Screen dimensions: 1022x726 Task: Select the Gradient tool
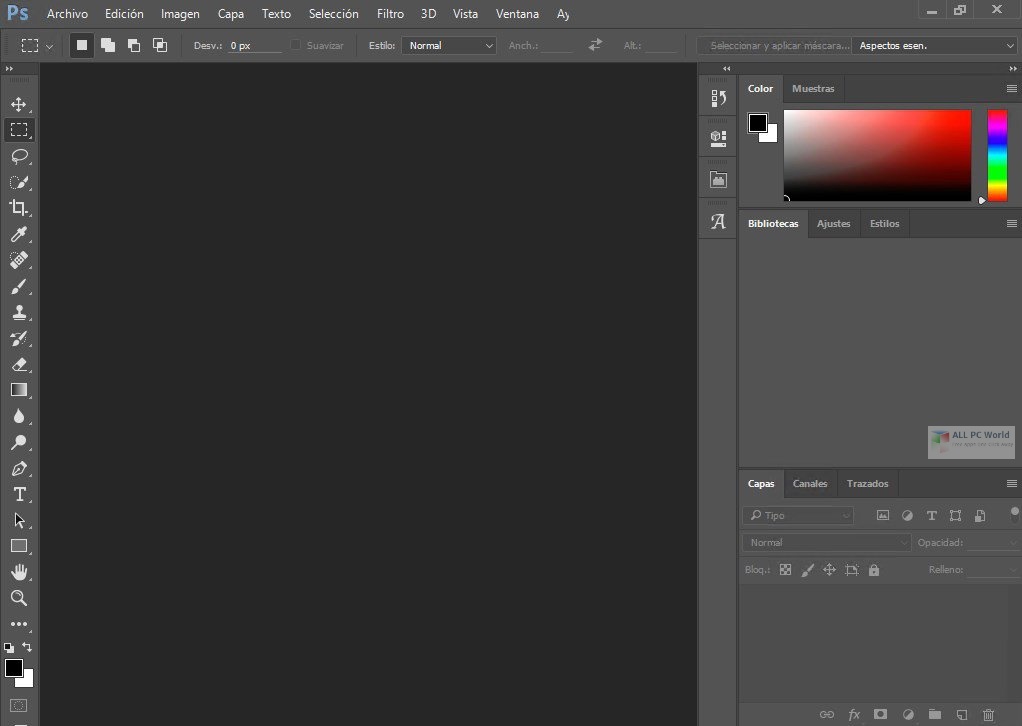coord(19,390)
